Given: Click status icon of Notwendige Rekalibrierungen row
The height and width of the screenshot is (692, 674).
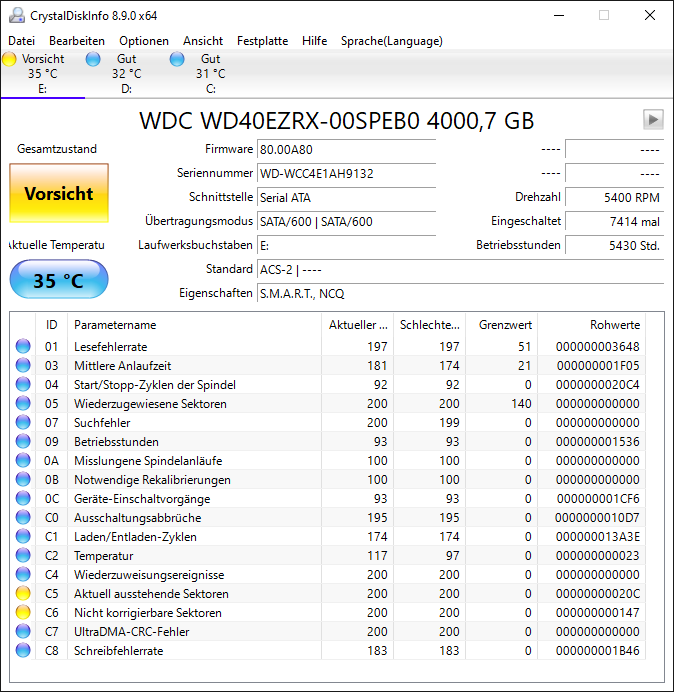Looking at the screenshot, I should [x=23, y=479].
